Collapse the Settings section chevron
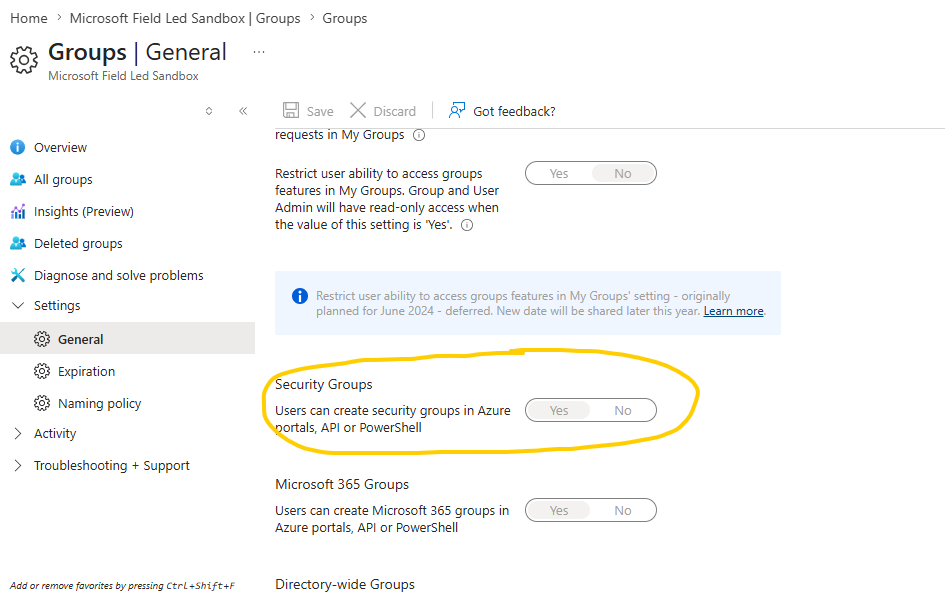Viewport: 945px width, 592px height. pos(18,305)
